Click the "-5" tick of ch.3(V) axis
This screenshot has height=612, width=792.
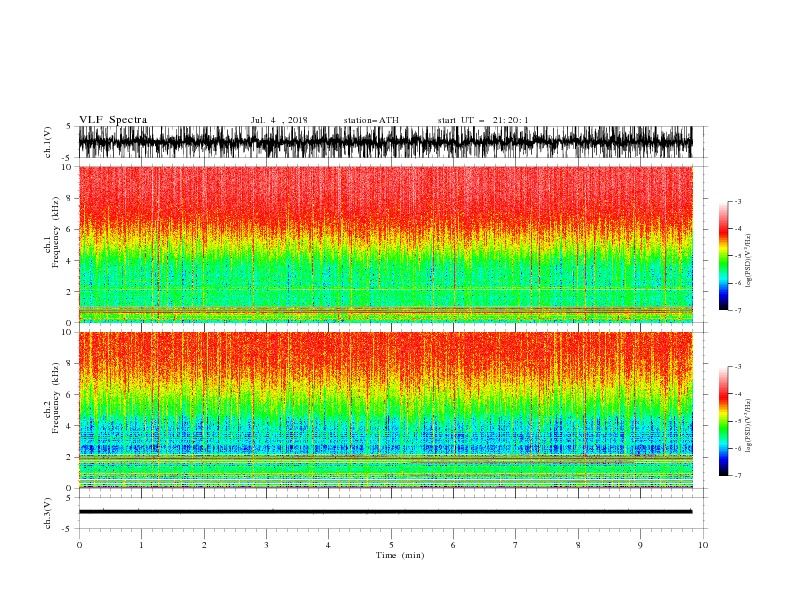point(67,529)
